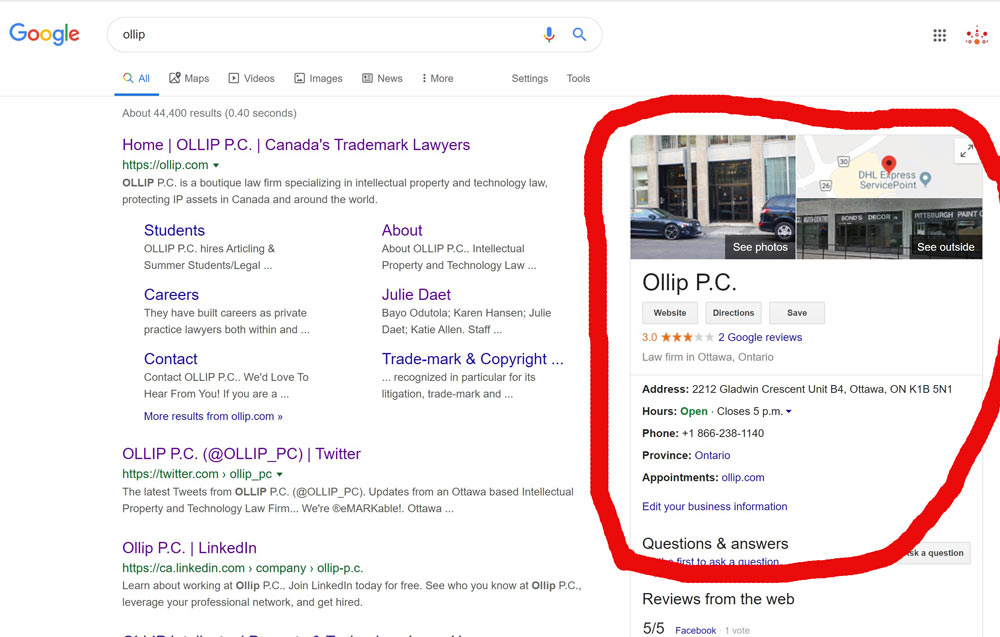The height and width of the screenshot is (637, 1000).
Task: Switch to the Videos tab
Action: tap(251, 78)
